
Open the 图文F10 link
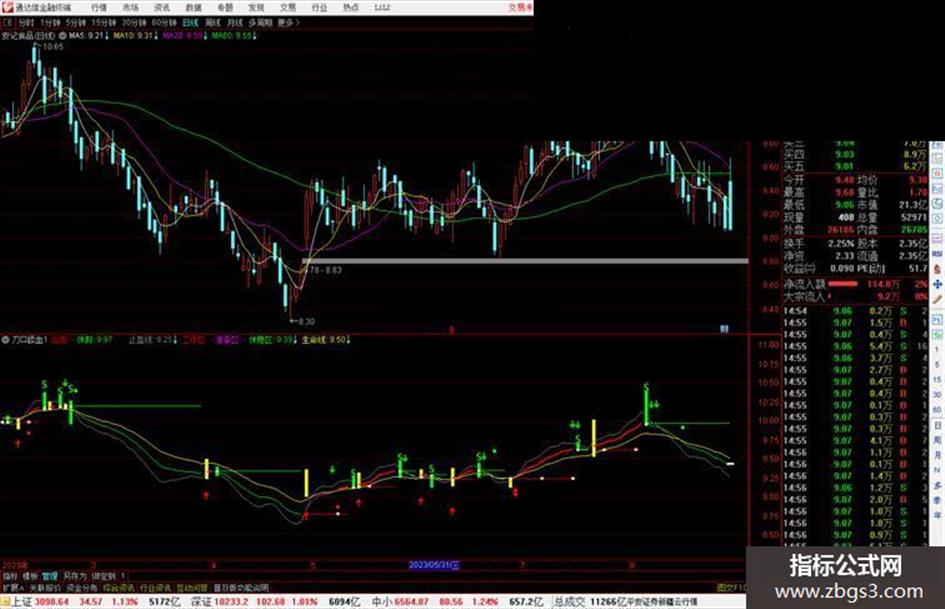[x=731, y=587]
